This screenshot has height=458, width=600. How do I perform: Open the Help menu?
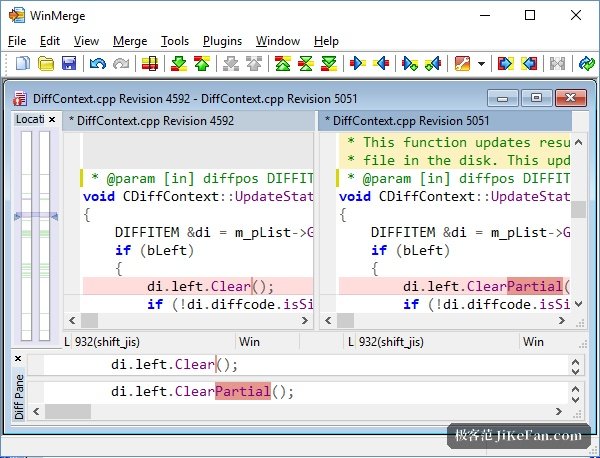(326, 41)
